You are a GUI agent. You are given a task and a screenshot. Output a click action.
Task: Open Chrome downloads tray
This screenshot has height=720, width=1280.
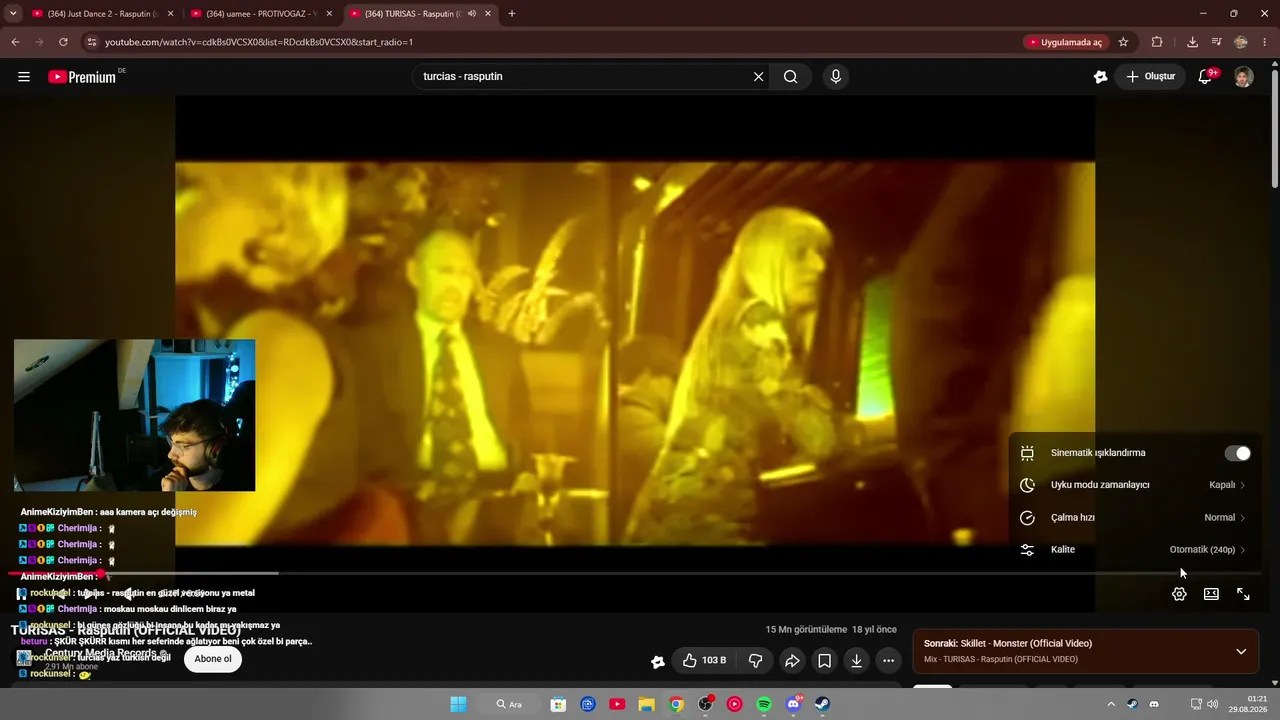point(1192,42)
